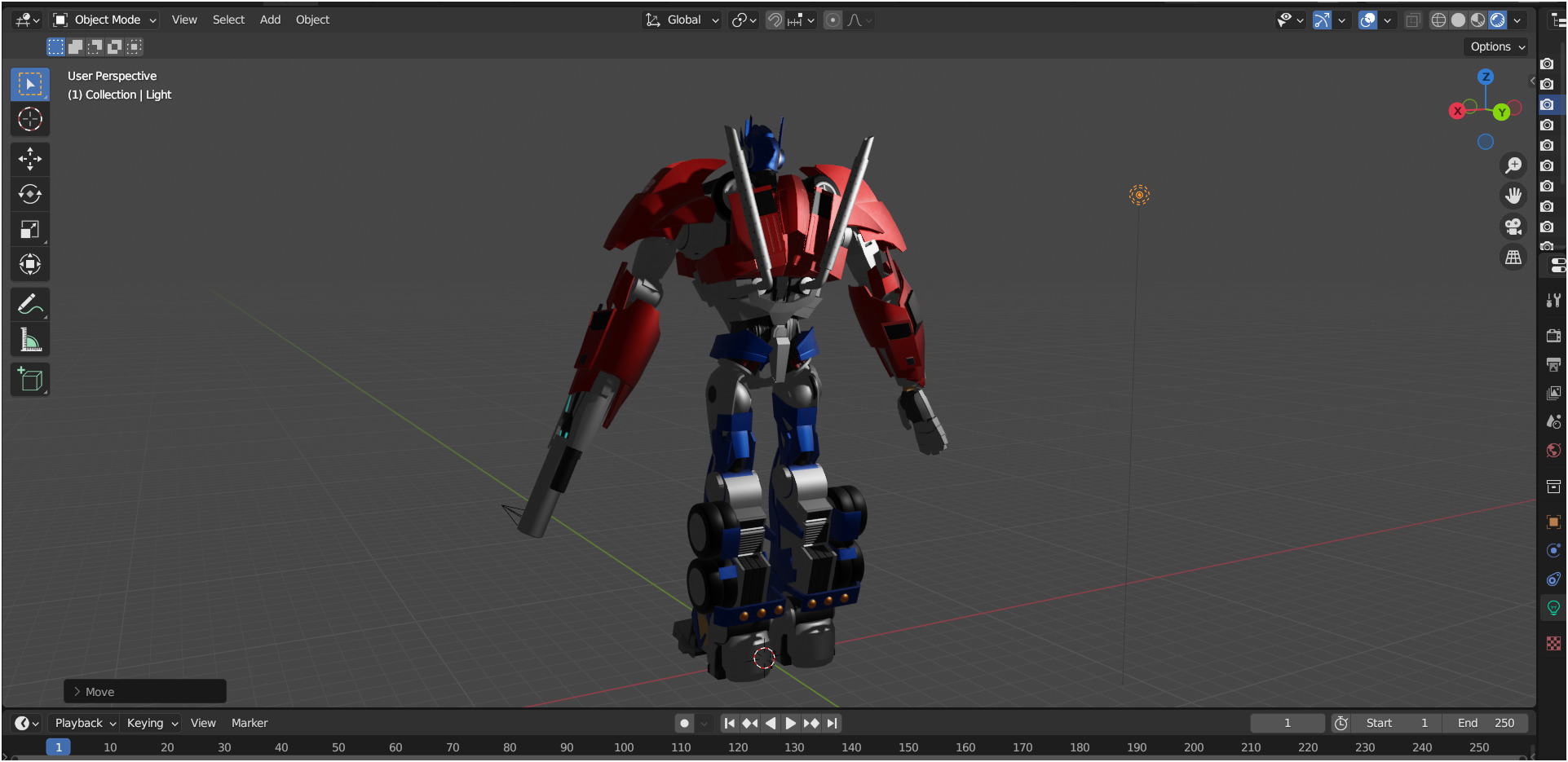1568x762 pixels.
Task: Toggle proportional editing circle icon
Action: [833, 20]
